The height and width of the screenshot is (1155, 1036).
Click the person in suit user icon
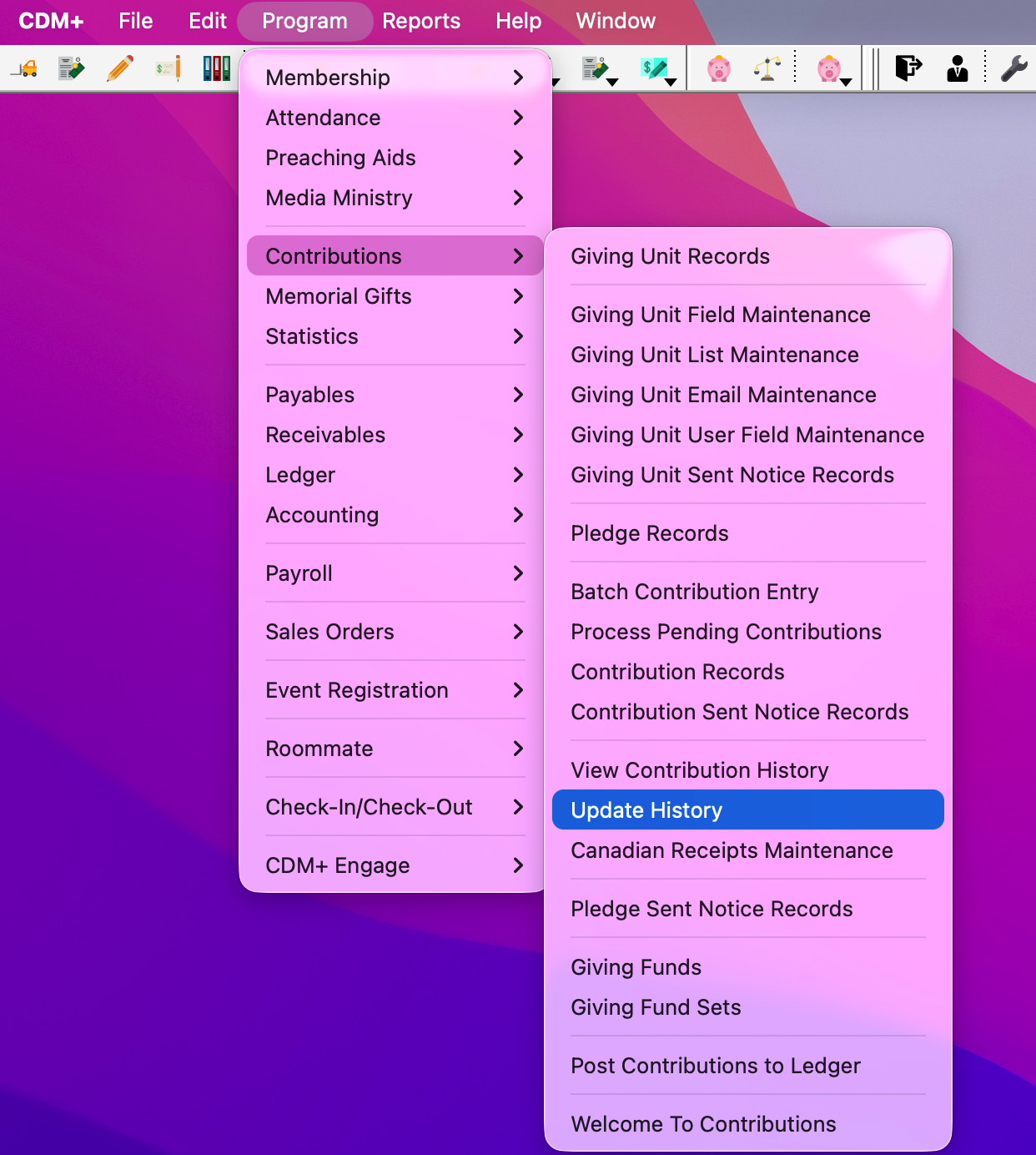(958, 68)
